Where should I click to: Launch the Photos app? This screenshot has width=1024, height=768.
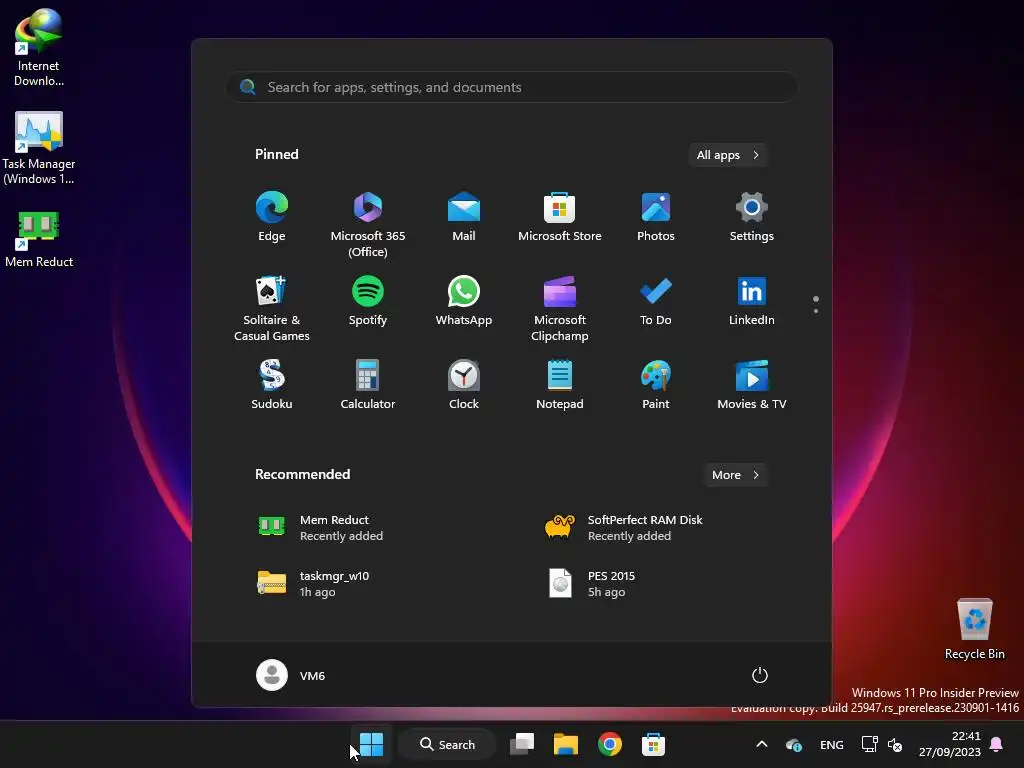point(656,217)
